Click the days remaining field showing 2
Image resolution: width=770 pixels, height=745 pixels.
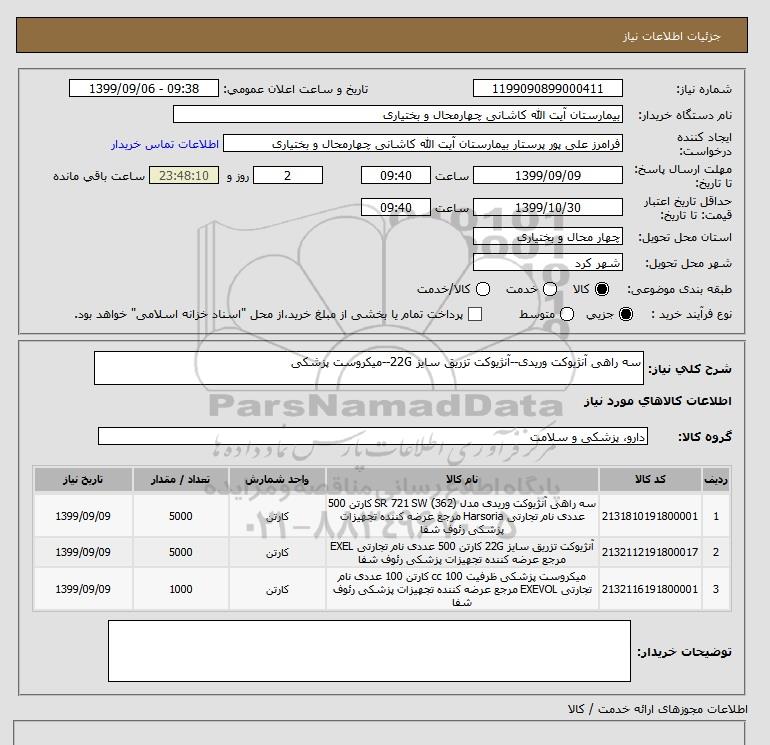(x=288, y=175)
